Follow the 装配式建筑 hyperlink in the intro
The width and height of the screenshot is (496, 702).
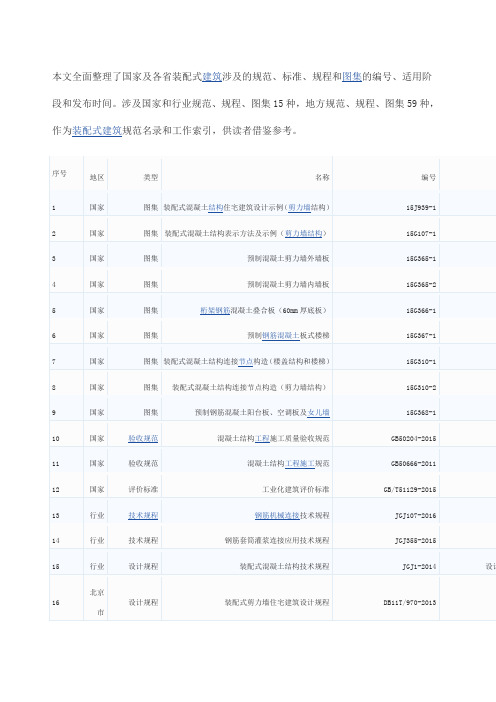click(x=97, y=131)
